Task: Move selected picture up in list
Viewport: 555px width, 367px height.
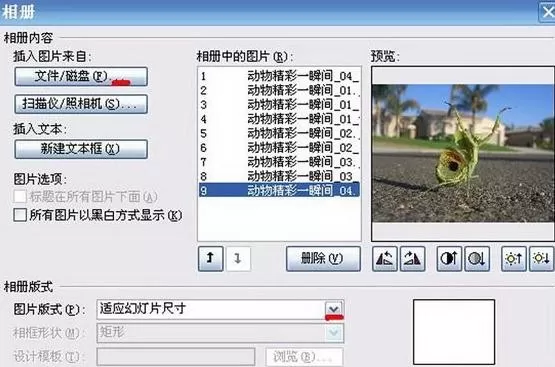Action: point(211,259)
